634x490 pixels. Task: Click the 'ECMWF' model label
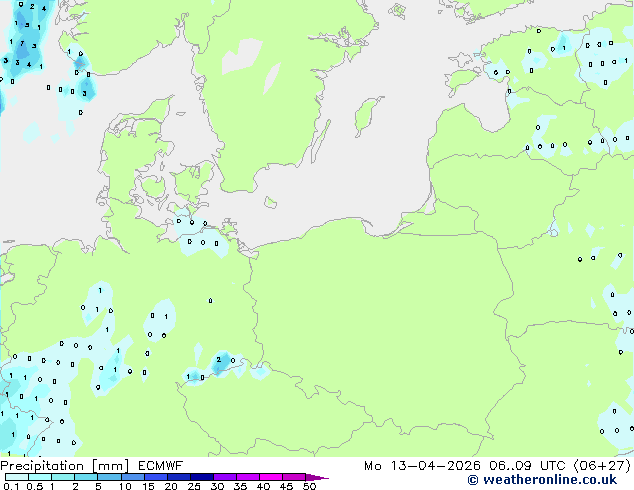(160, 466)
